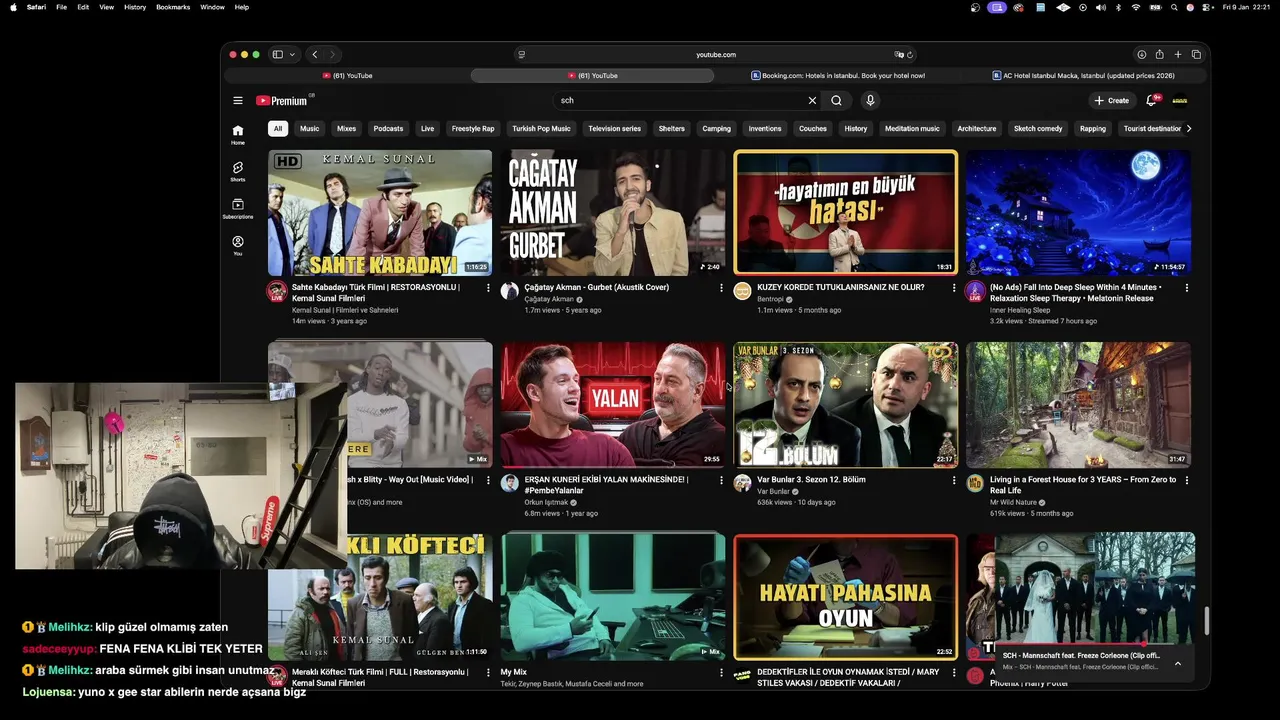
Task: Select the Live filter chip
Action: (427, 128)
